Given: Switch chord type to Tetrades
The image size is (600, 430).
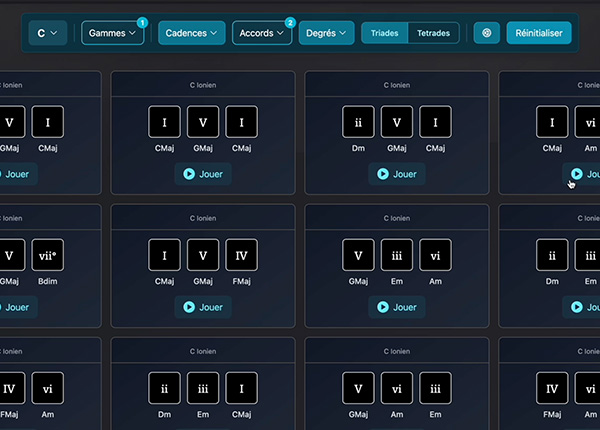Looking at the screenshot, I should 433,33.
